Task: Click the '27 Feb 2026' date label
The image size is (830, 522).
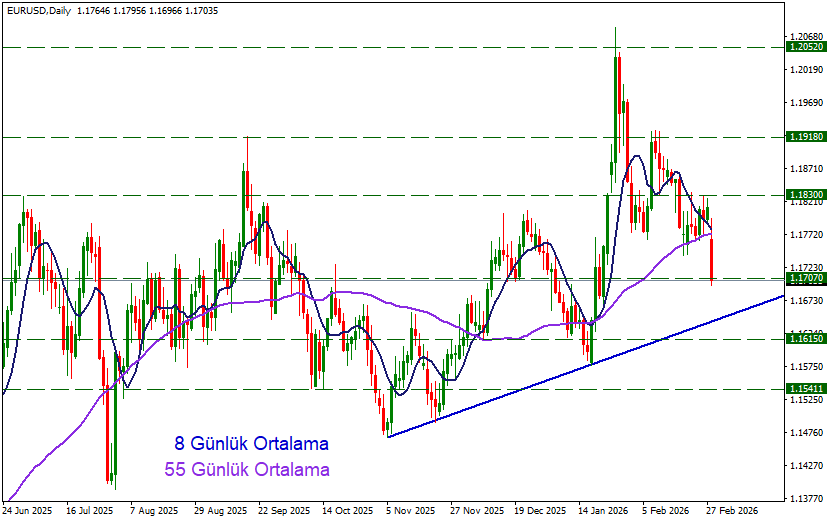Action: [732, 510]
